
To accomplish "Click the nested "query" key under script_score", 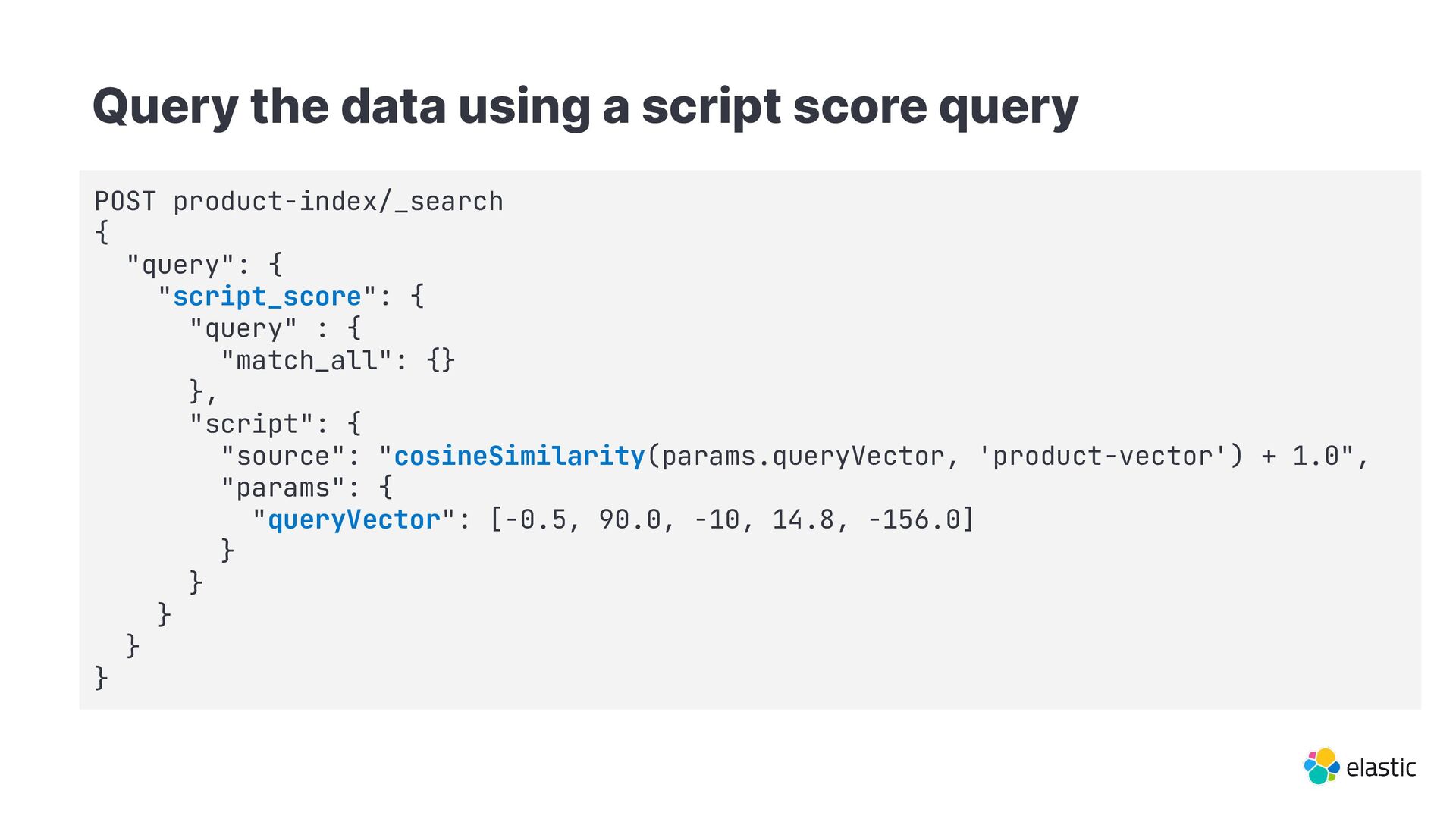I will coord(244,328).
